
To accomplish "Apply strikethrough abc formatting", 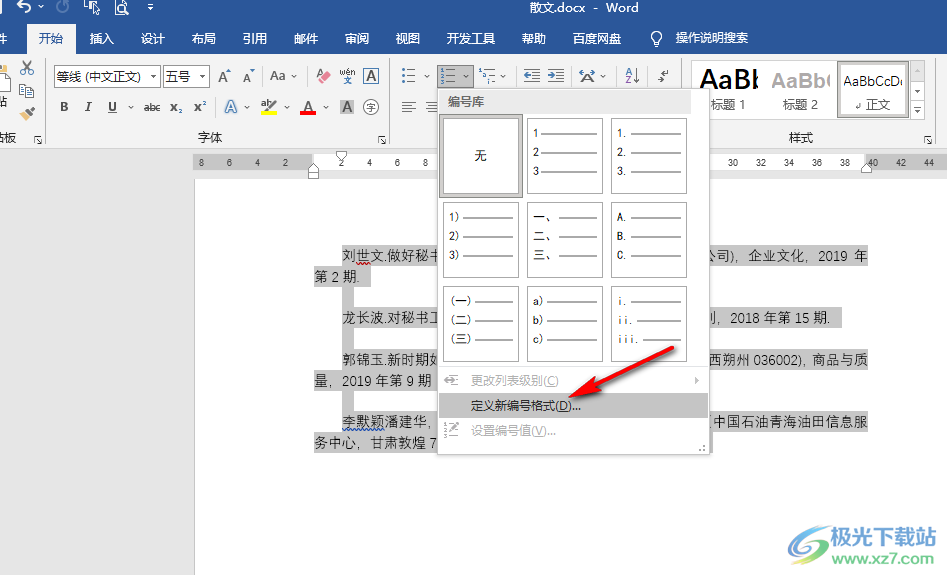I will tap(152, 108).
